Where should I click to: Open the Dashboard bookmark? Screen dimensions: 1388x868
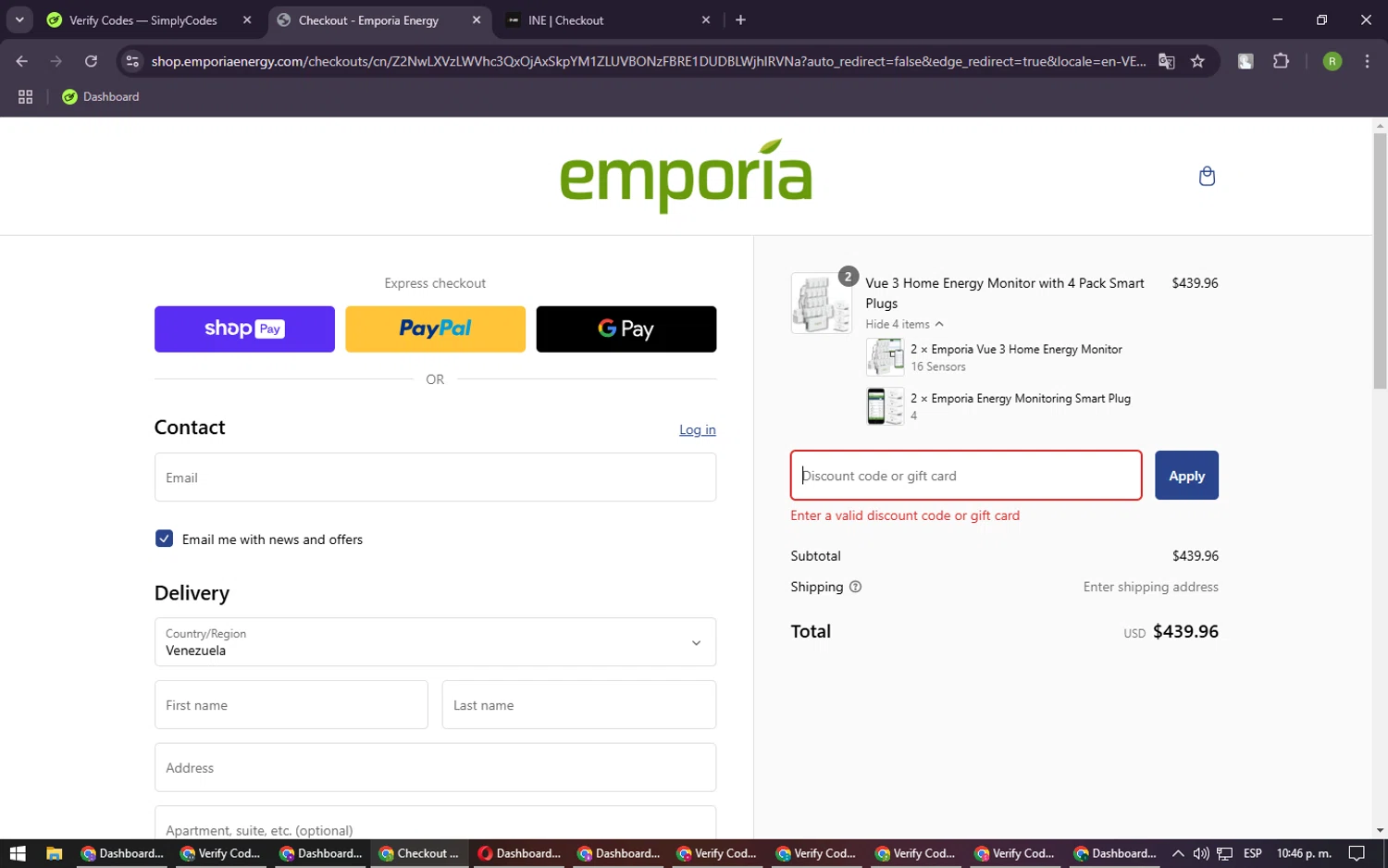click(100, 96)
